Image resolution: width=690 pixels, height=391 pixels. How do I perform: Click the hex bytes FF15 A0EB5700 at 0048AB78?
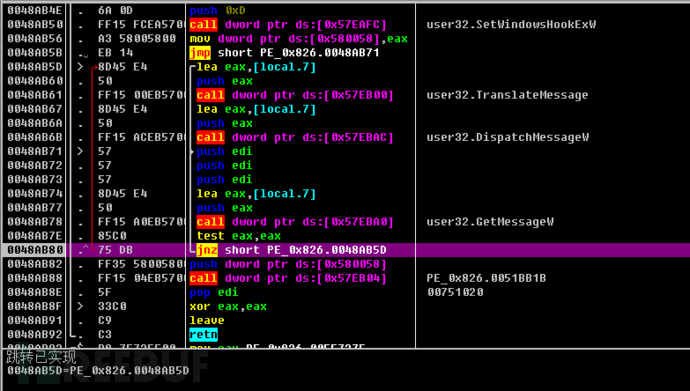point(141,222)
